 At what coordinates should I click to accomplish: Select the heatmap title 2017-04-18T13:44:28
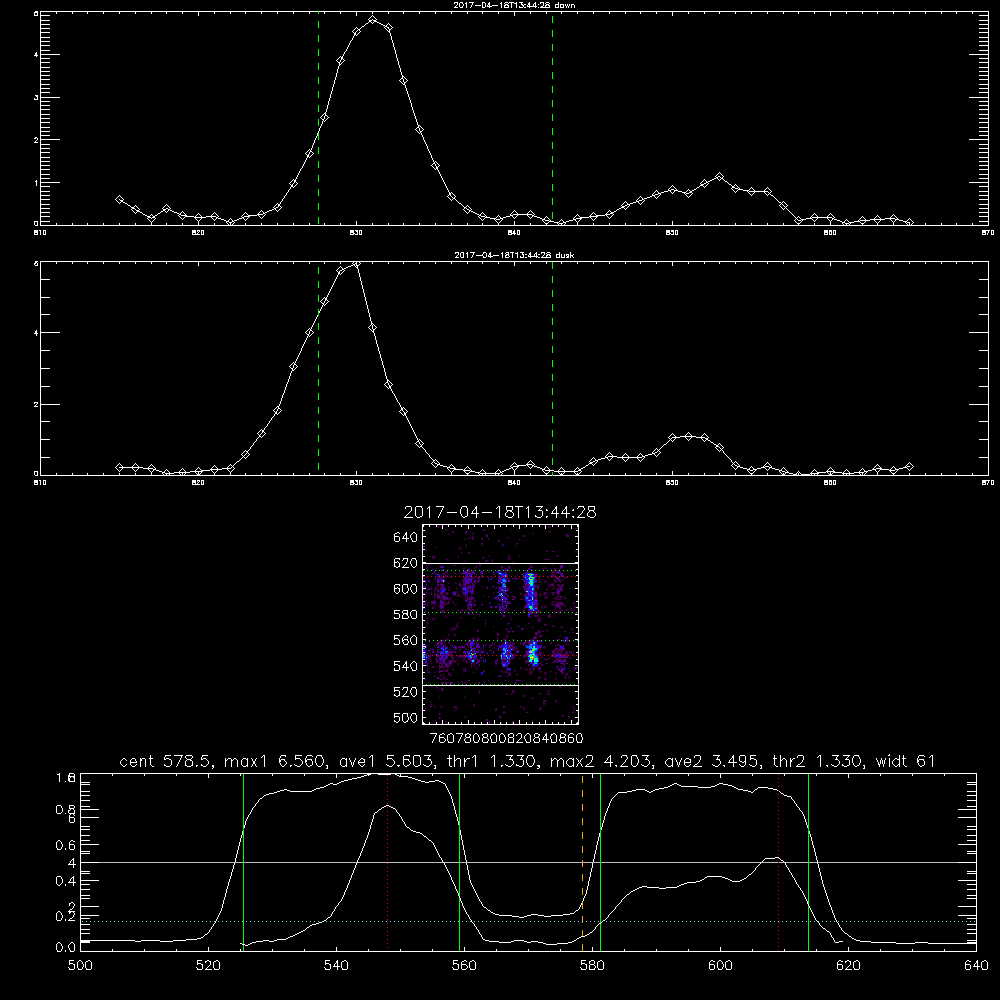pos(500,512)
